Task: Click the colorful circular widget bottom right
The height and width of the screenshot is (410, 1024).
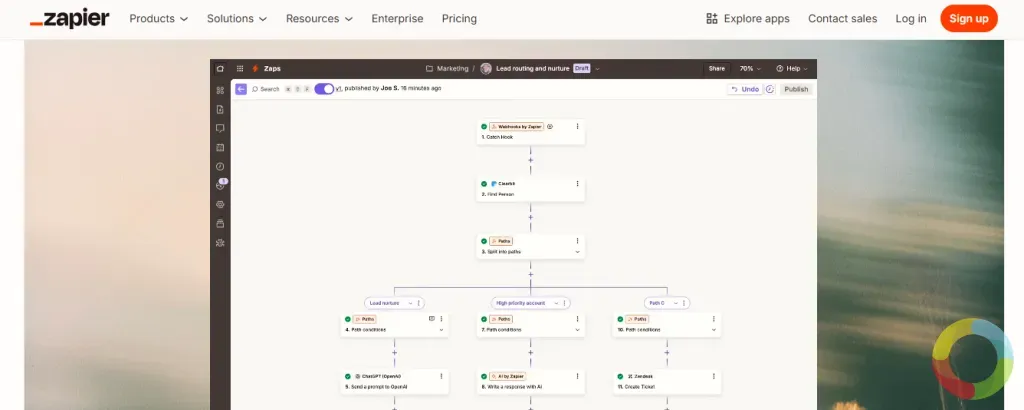Action: (972, 358)
